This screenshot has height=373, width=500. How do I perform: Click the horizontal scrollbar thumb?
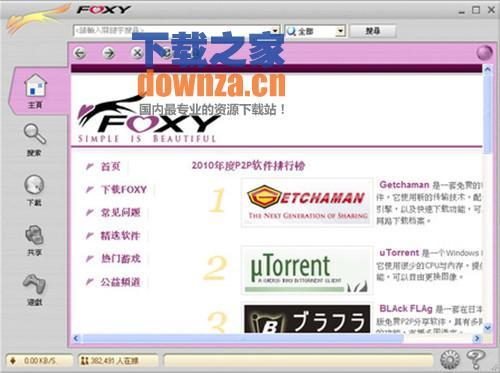click(x=243, y=339)
